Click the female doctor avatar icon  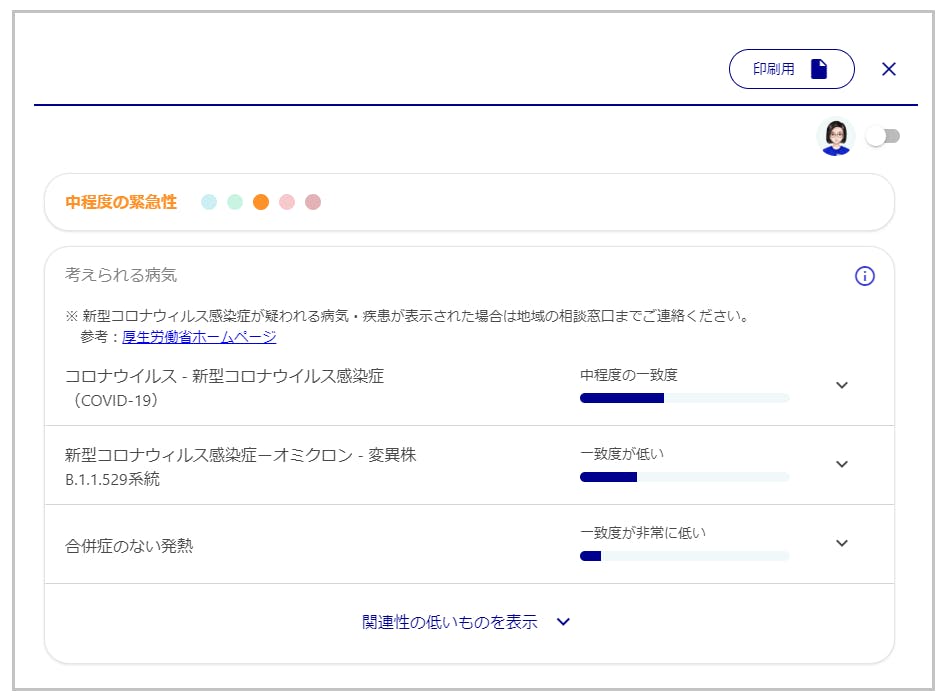click(x=835, y=137)
